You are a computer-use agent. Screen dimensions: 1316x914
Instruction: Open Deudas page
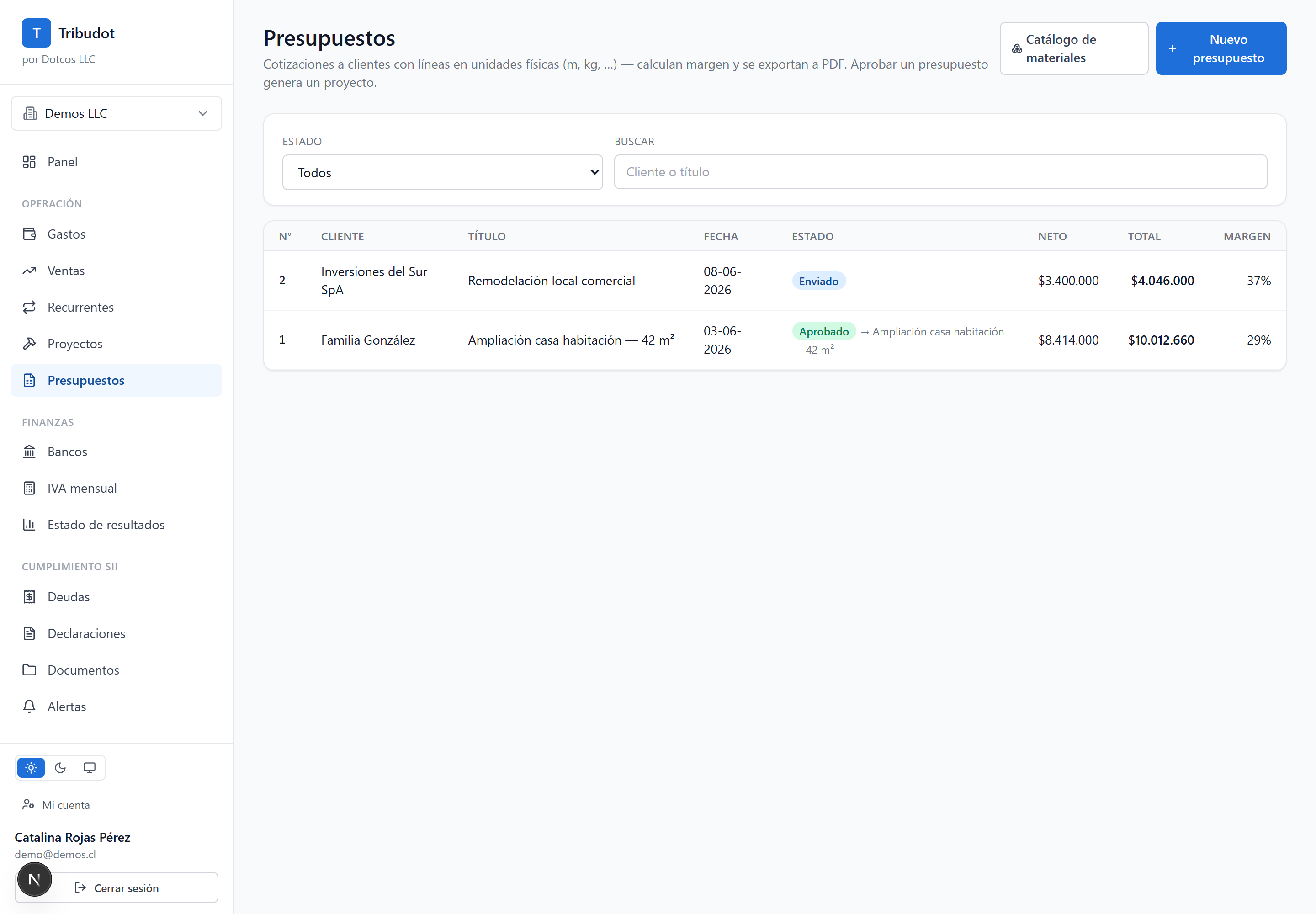pyautogui.click(x=117, y=597)
